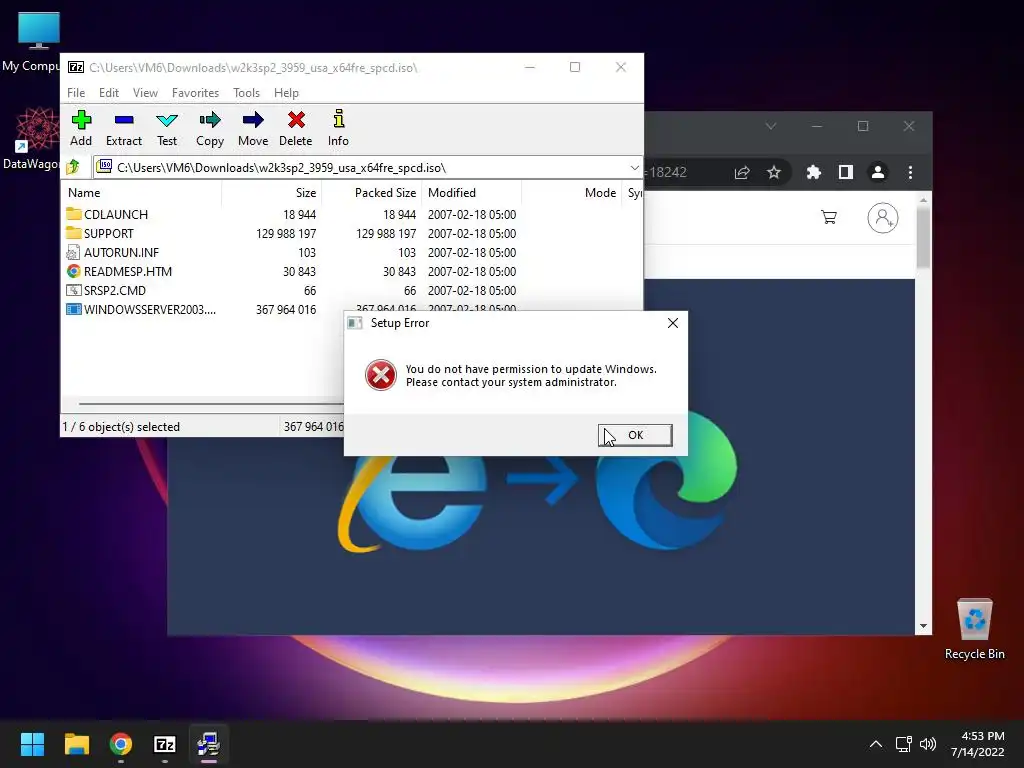Open archive Info
Screen dimensions: 1024x768
point(338,128)
